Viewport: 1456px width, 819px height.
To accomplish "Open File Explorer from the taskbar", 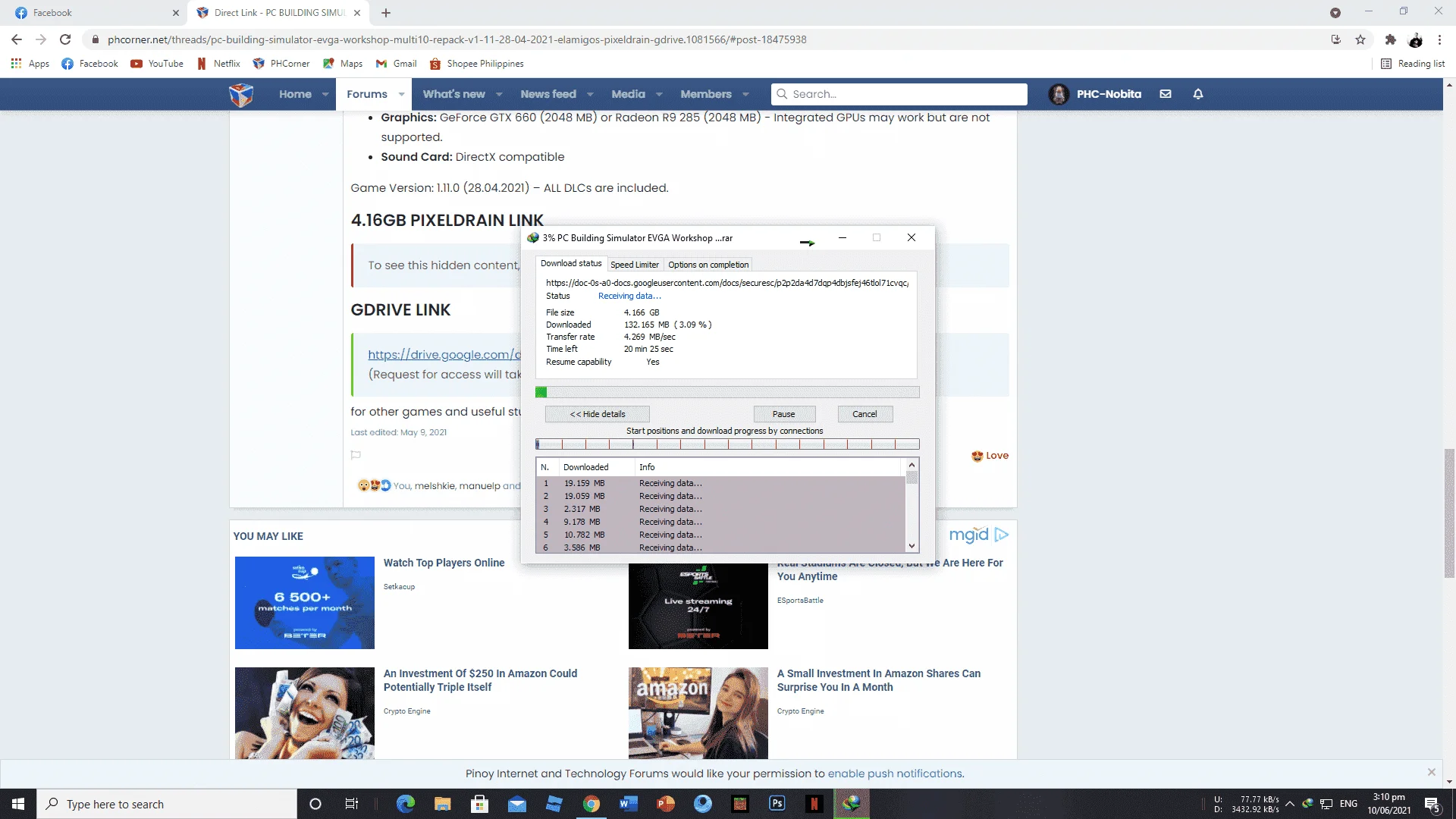I will click(443, 804).
